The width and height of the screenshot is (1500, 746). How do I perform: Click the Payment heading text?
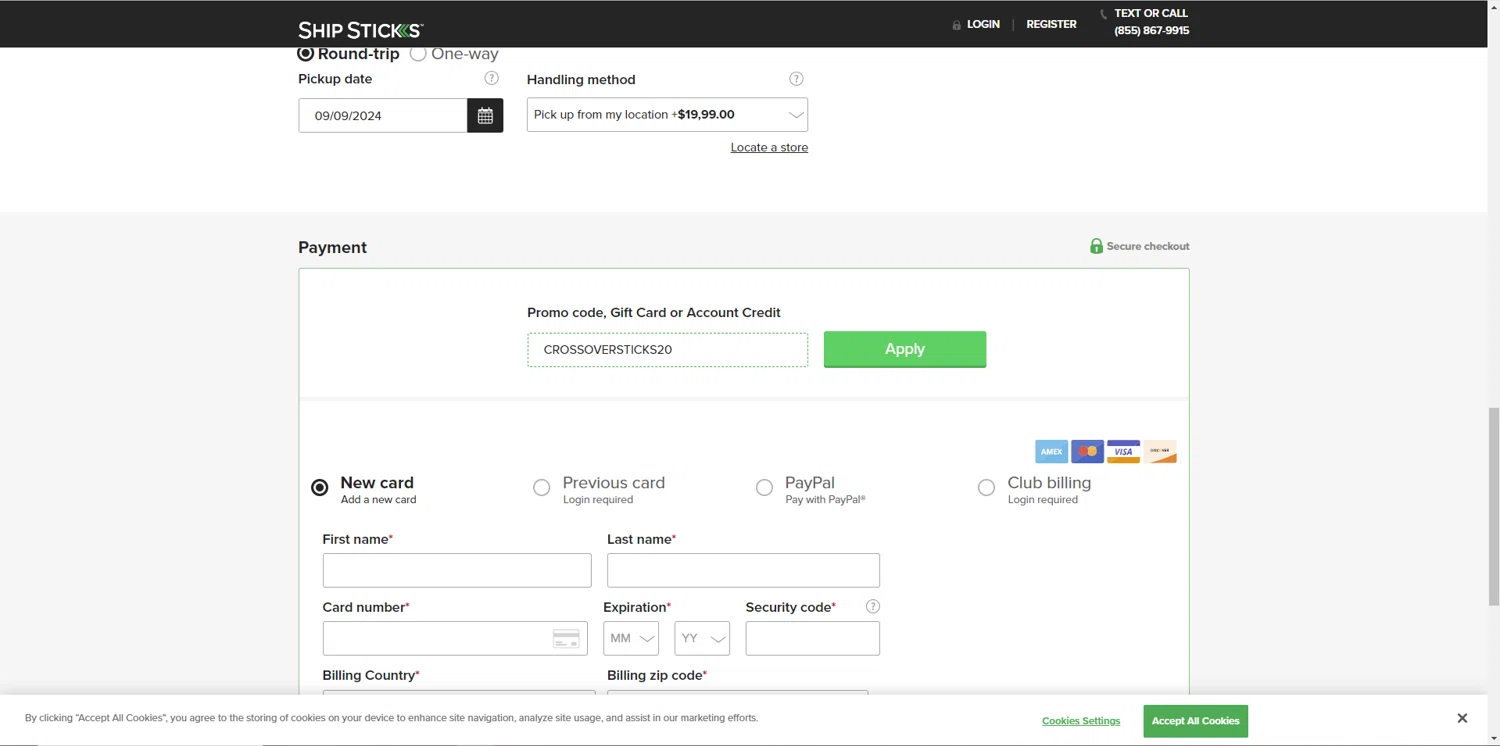click(x=332, y=248)
